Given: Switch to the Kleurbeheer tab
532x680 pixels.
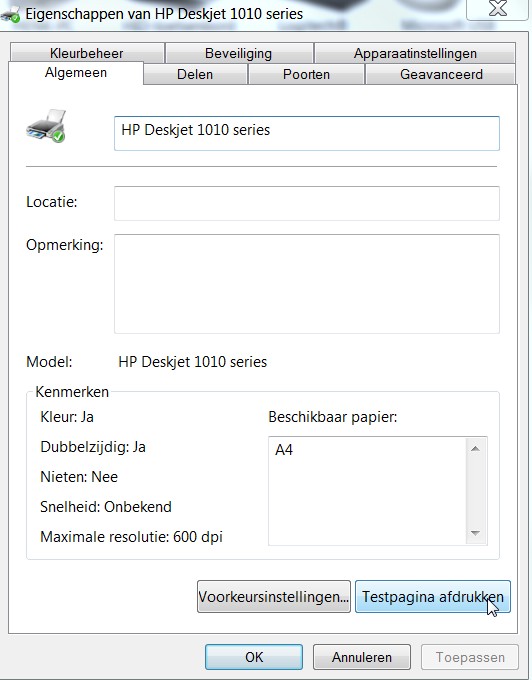Looking at the screenshot, I should click(x=87, y=53).
